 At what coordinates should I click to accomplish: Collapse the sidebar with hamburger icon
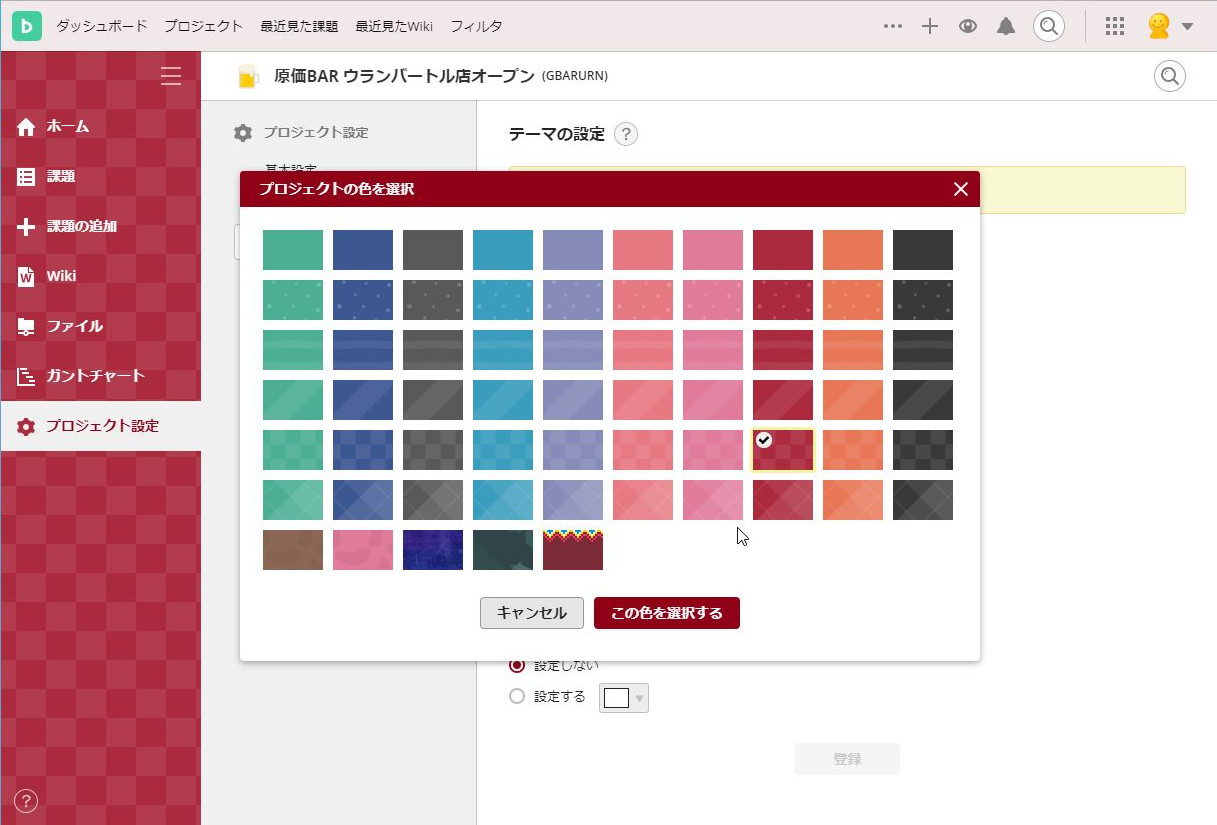pos(171,76)
